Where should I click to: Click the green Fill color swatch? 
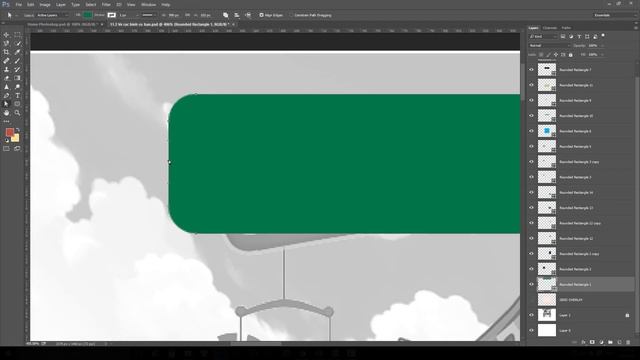click(x=88, y=15)
